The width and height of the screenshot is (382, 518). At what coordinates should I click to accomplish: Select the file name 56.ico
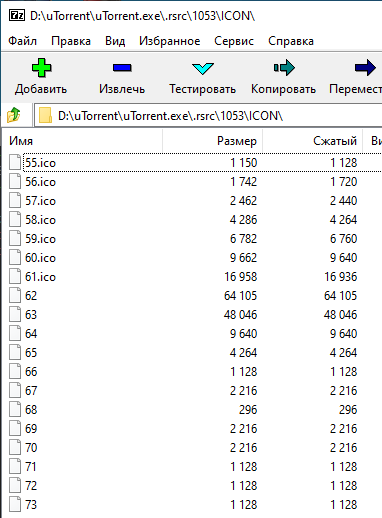pos(41,182)
